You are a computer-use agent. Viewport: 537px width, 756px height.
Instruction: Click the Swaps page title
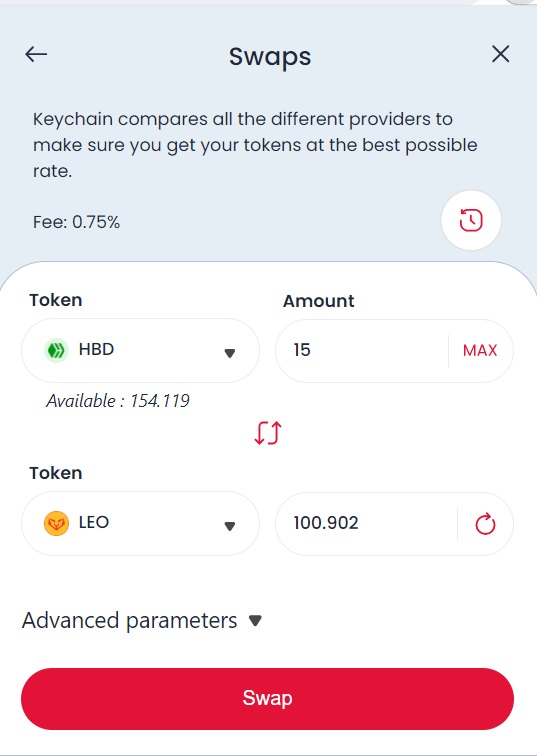tap(270, 57)
